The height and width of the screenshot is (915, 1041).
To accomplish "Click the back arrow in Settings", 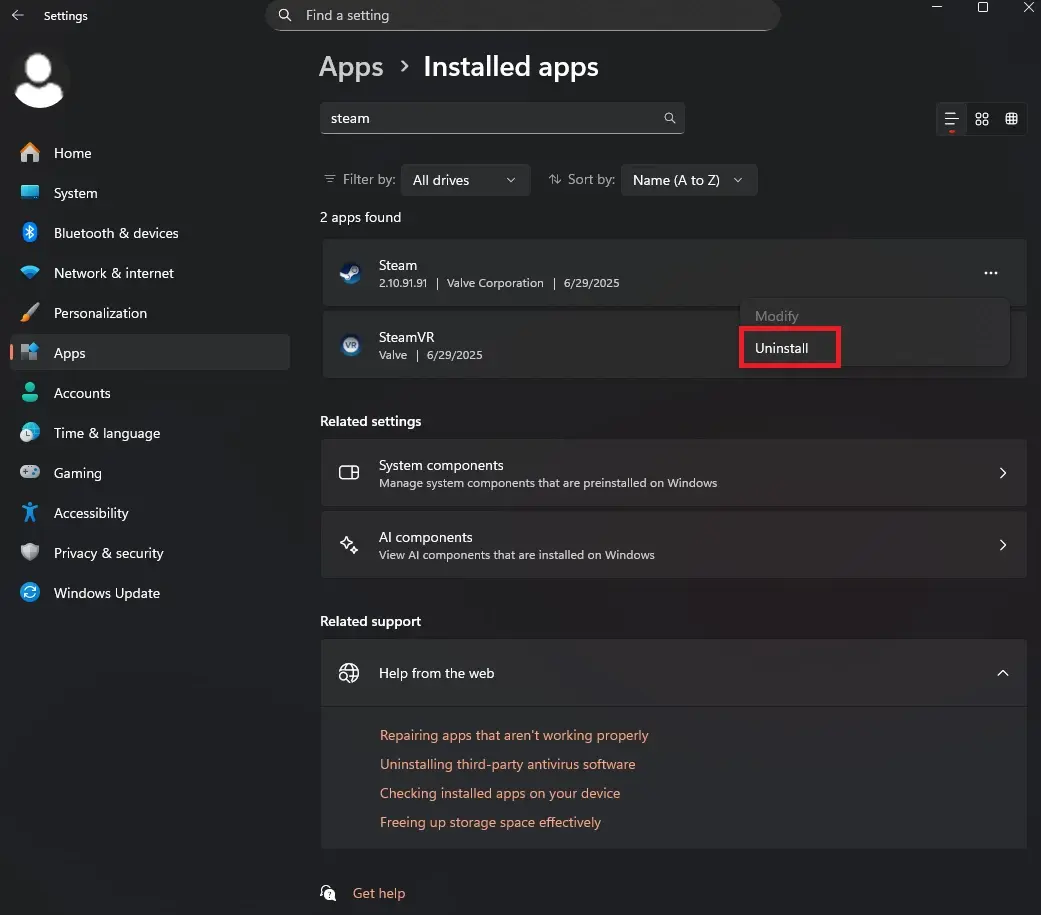I will 18,16.
